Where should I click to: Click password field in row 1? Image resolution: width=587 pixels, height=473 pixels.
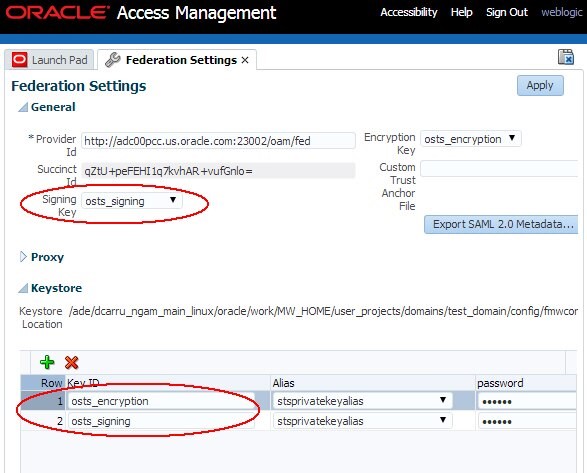[x=527, y=401]
